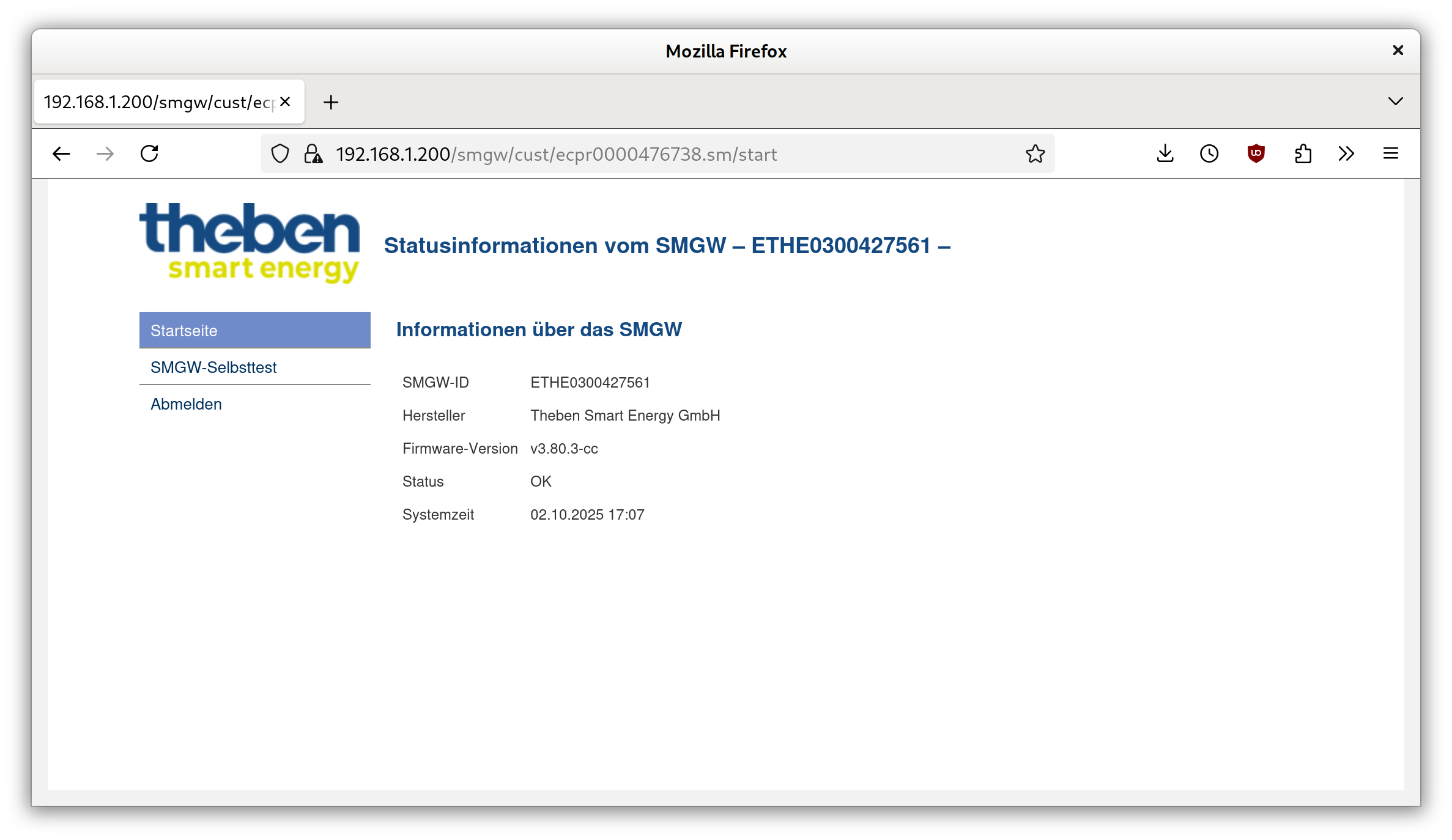Select the 192.168.1.200 browser tab
The height and width of the screenshot is (840, 1452).
(x=159, y=102)
